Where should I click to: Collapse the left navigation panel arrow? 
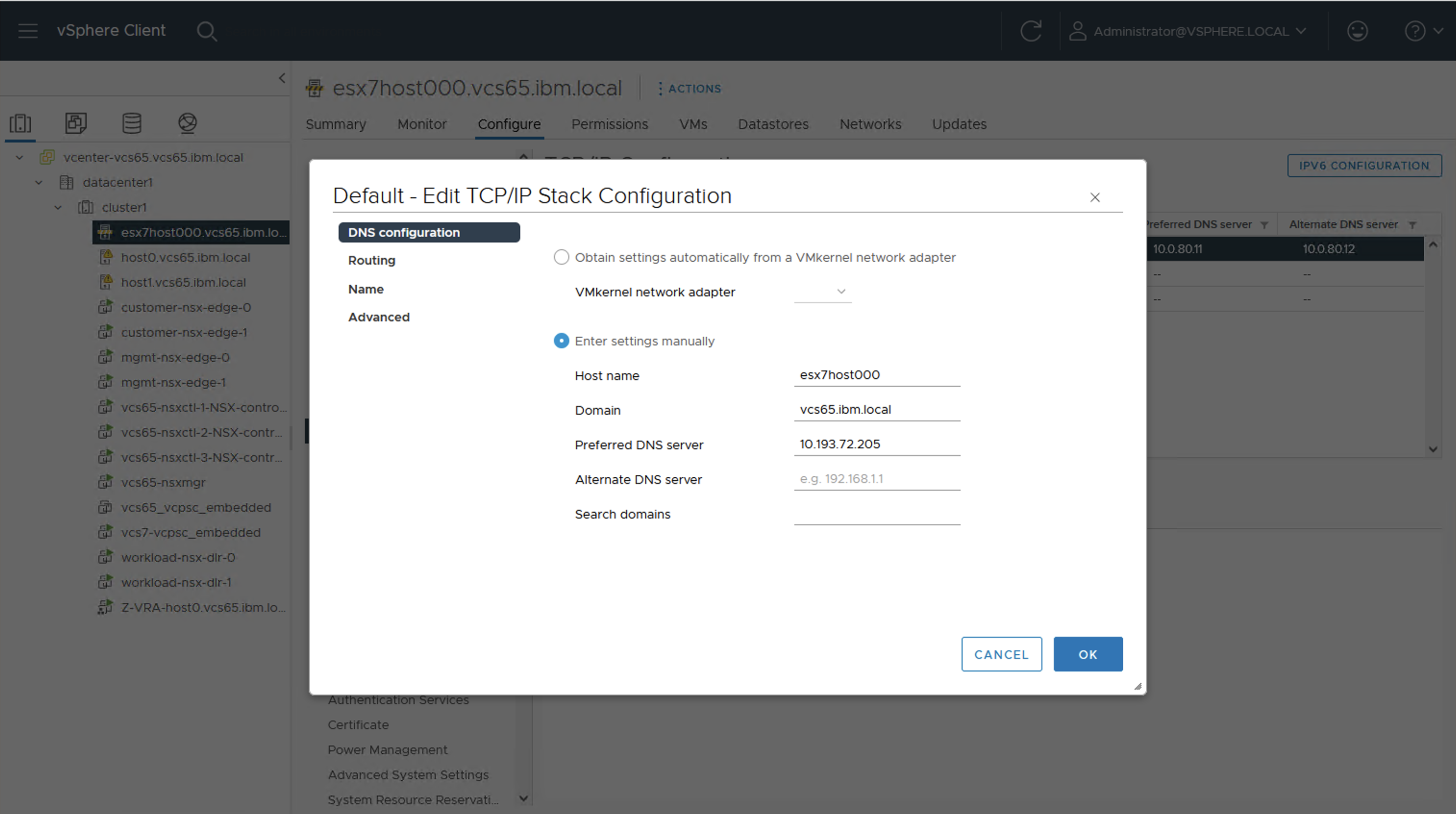[282, 78]
